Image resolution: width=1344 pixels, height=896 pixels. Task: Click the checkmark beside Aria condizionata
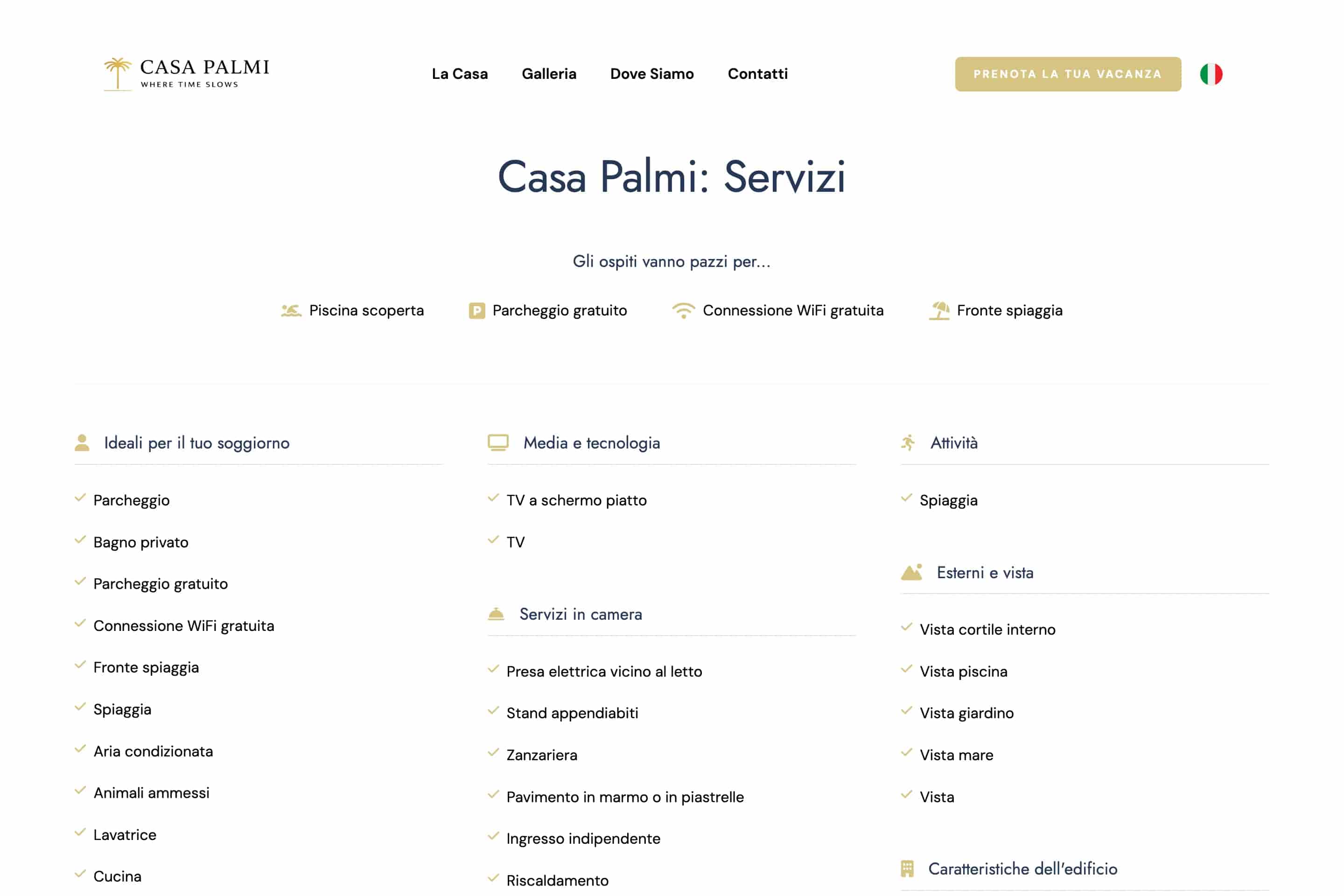click(80, 749)
